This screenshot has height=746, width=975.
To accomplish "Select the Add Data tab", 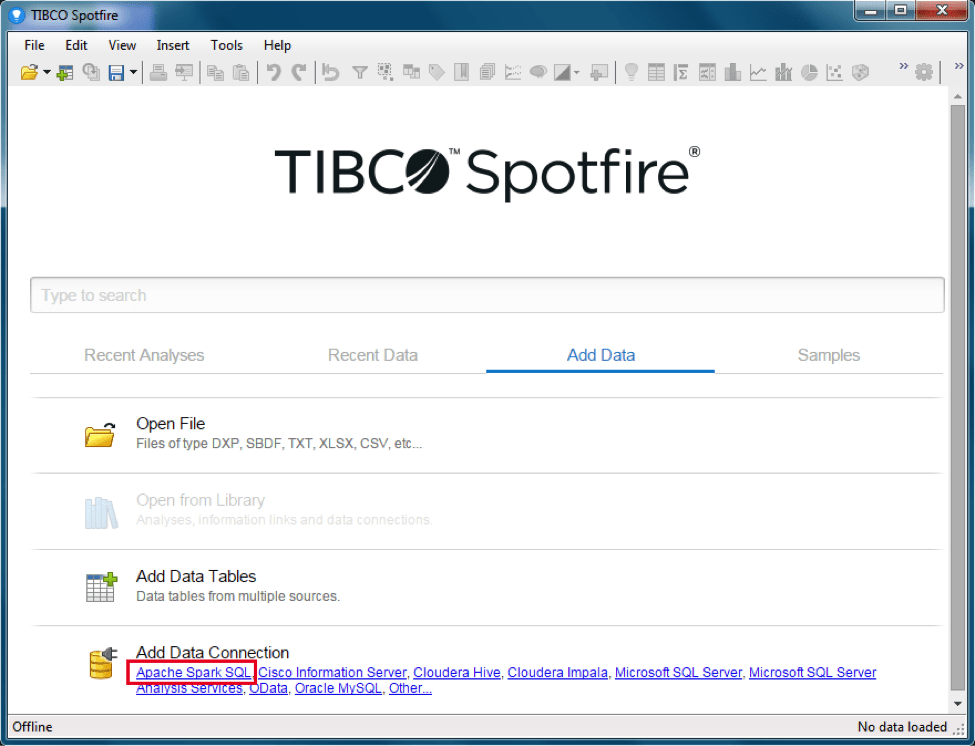I will click(x=601, y=355).
